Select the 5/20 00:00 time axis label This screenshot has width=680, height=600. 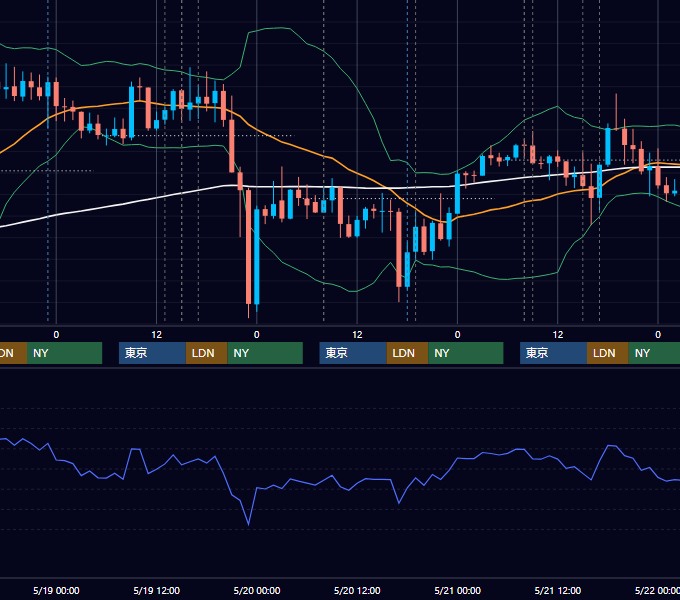point(257,590)
